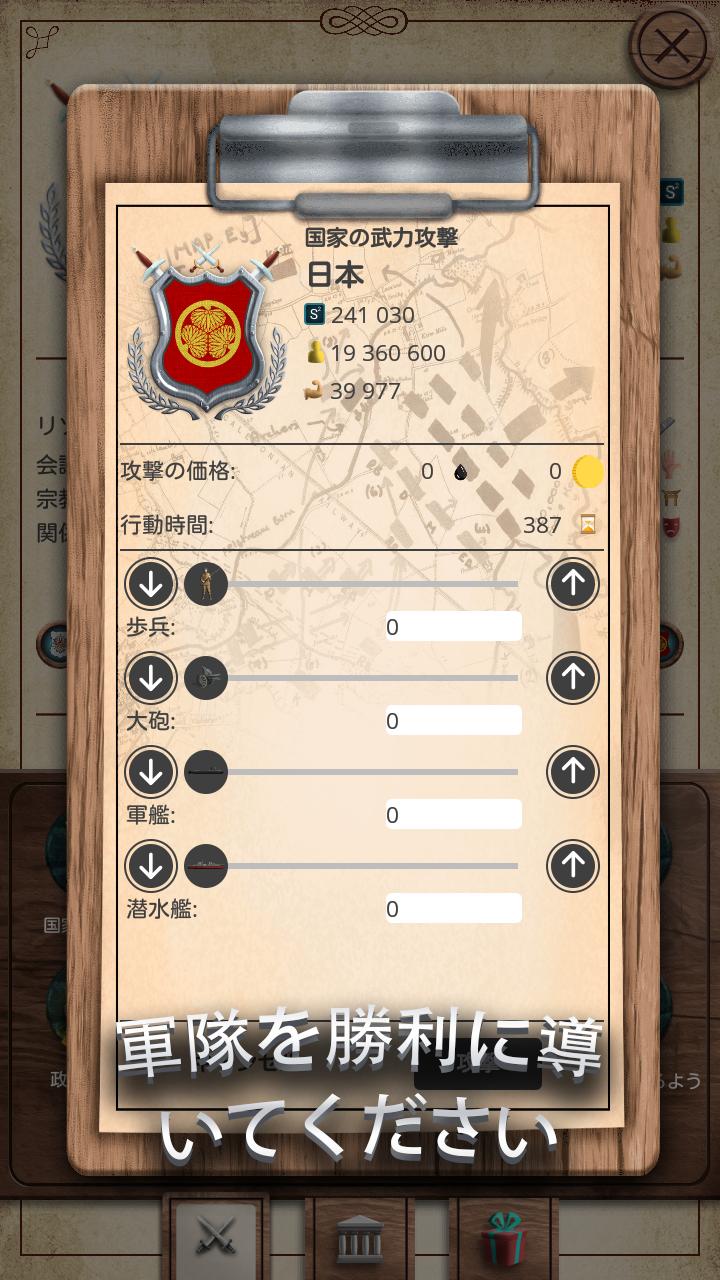Decrease submarine (潜水艦) count with down arrow
720x1280 pixels.
[151, 866]
